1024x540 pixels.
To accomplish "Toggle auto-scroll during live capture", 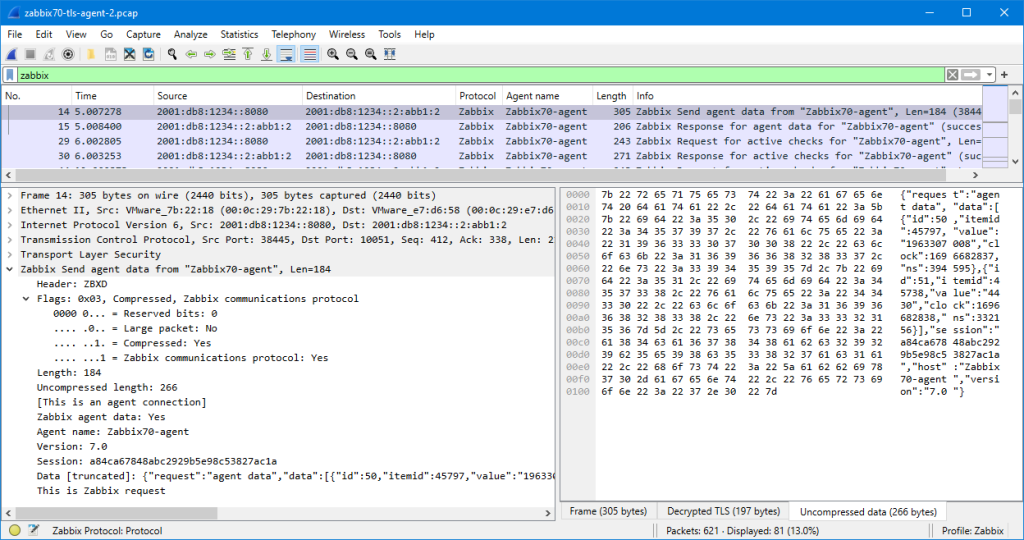I will pos(286,54).
